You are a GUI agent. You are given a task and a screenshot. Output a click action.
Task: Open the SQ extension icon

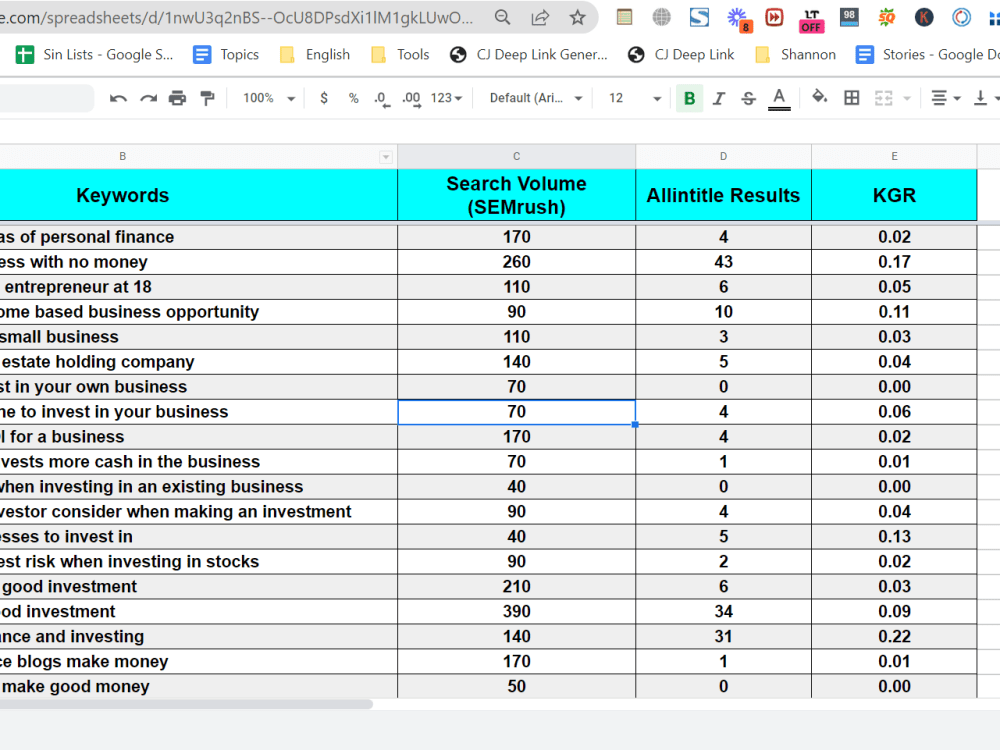[886, 17]
